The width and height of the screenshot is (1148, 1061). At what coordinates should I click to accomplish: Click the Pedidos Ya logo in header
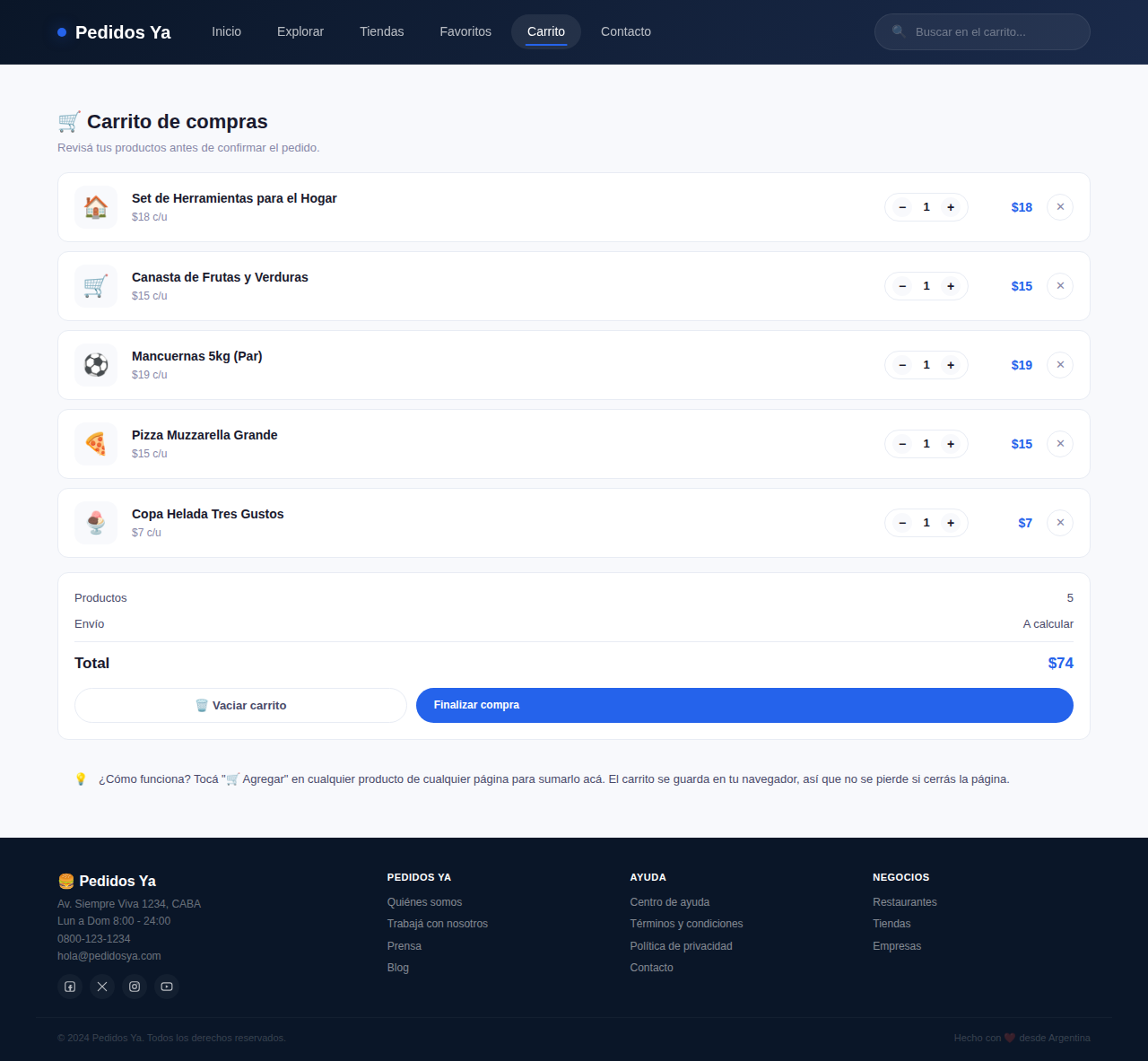coord(114,32)
